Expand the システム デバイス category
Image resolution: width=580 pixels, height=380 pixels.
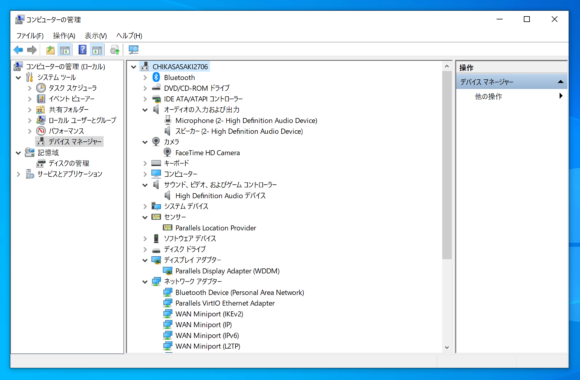(145, 206)
